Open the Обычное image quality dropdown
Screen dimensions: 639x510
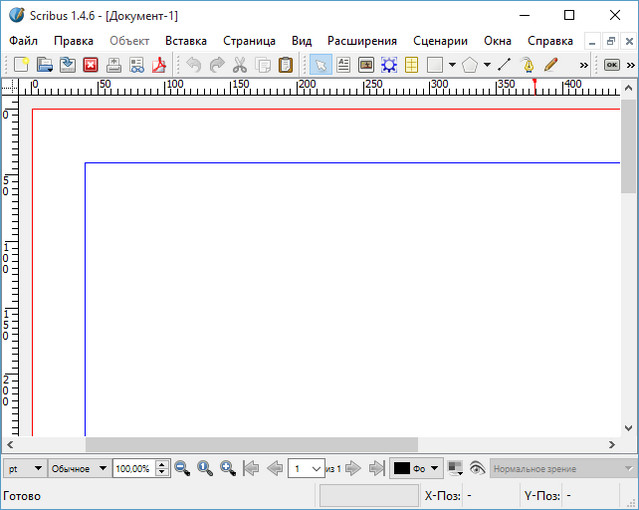tap(79, 468)
